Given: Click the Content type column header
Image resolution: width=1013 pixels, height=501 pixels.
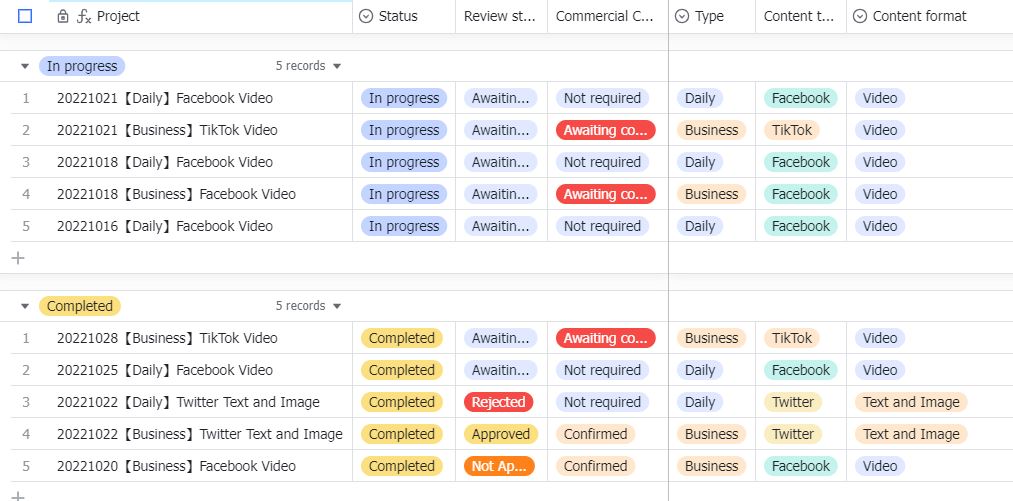Looking at the screenshot, I should (800, 17).
